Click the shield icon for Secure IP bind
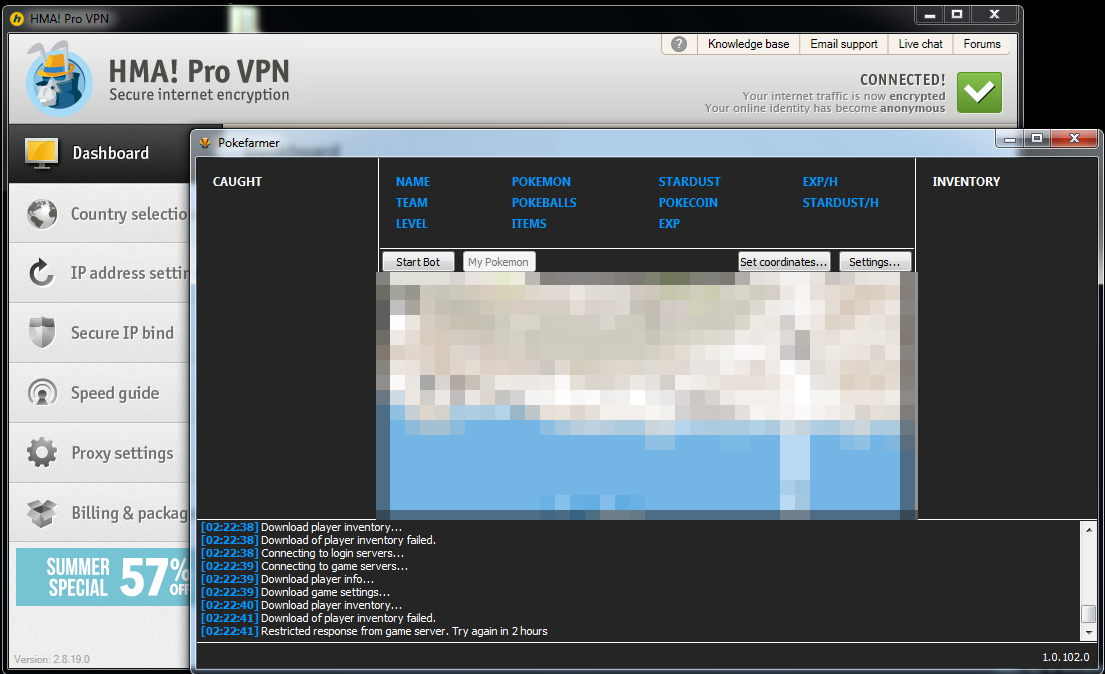Viewport: 1105px width, 674px height. pyautogui.click(x=42, y=333)
